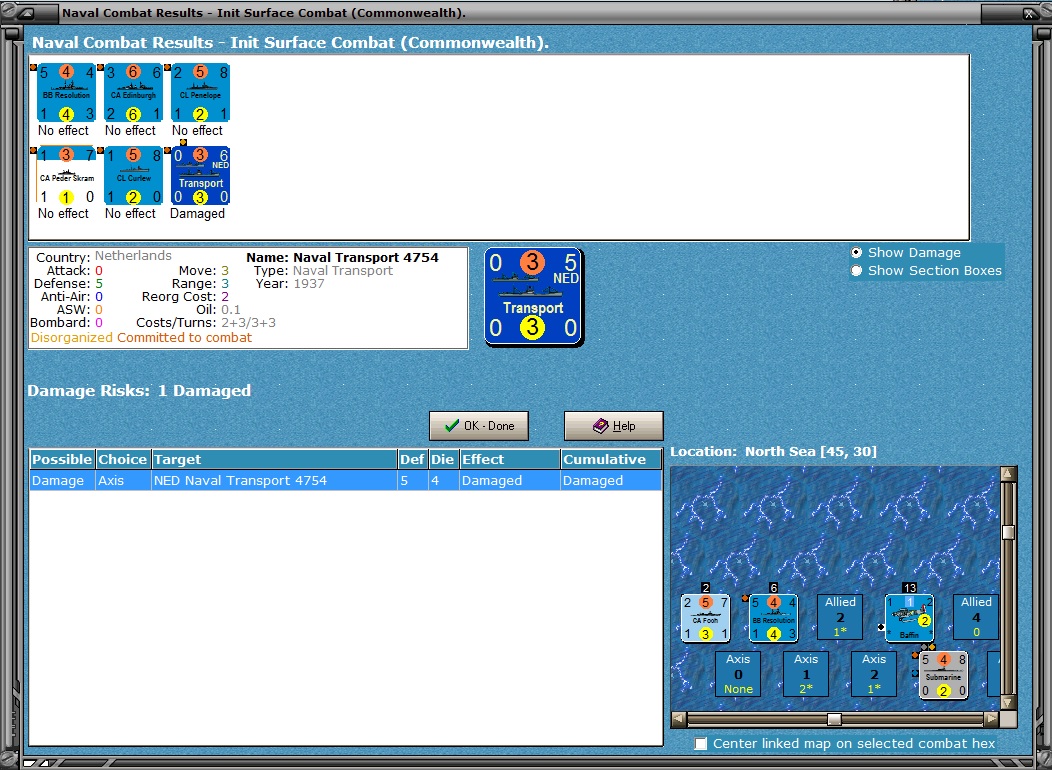Image resolution: width=1052 pixels, height=770 pixels.
Task: Click the Location: North Sea label
Action: point(773,451)
